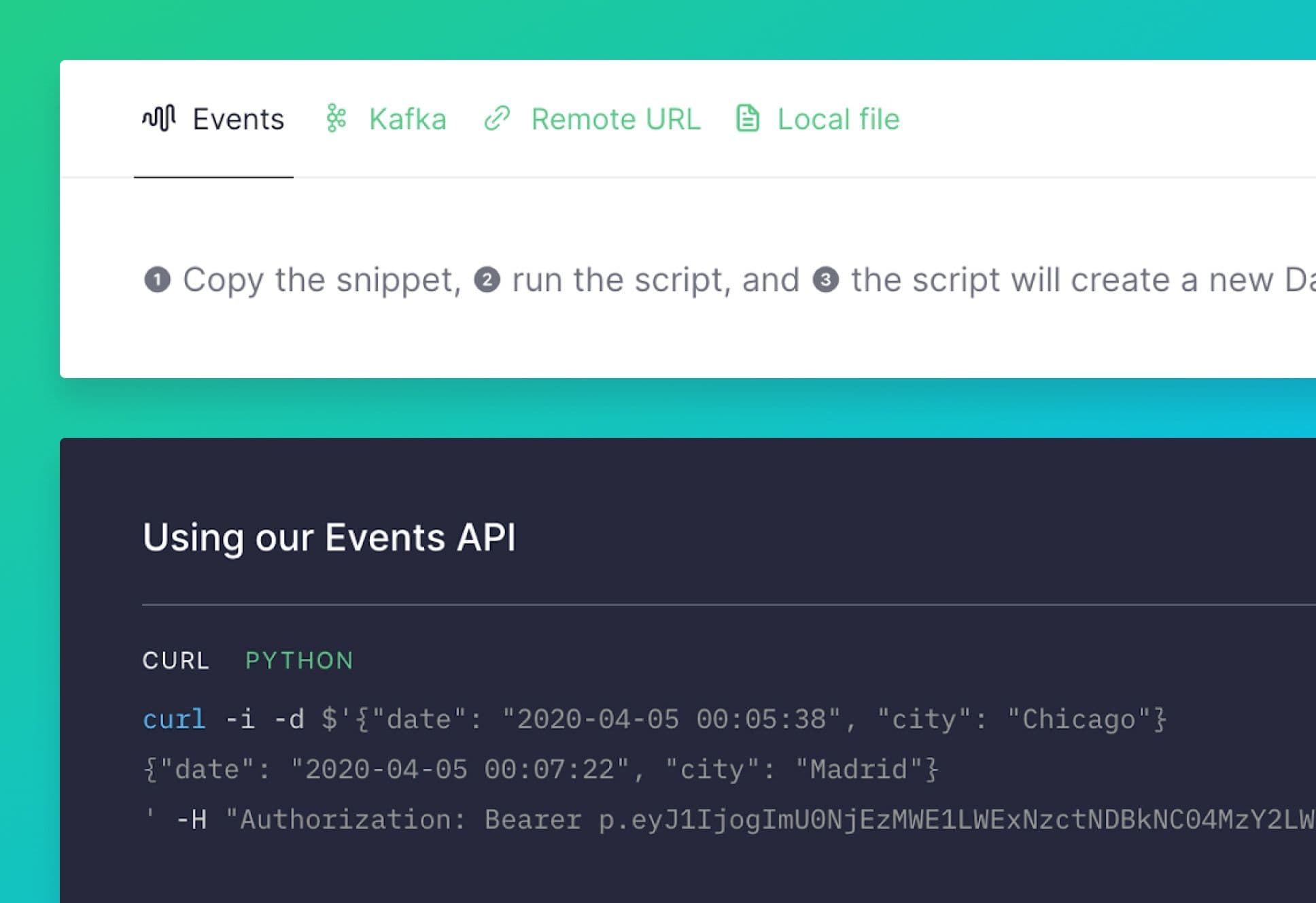
Task: Click the step 1 number badge
Action: [157, 279]
